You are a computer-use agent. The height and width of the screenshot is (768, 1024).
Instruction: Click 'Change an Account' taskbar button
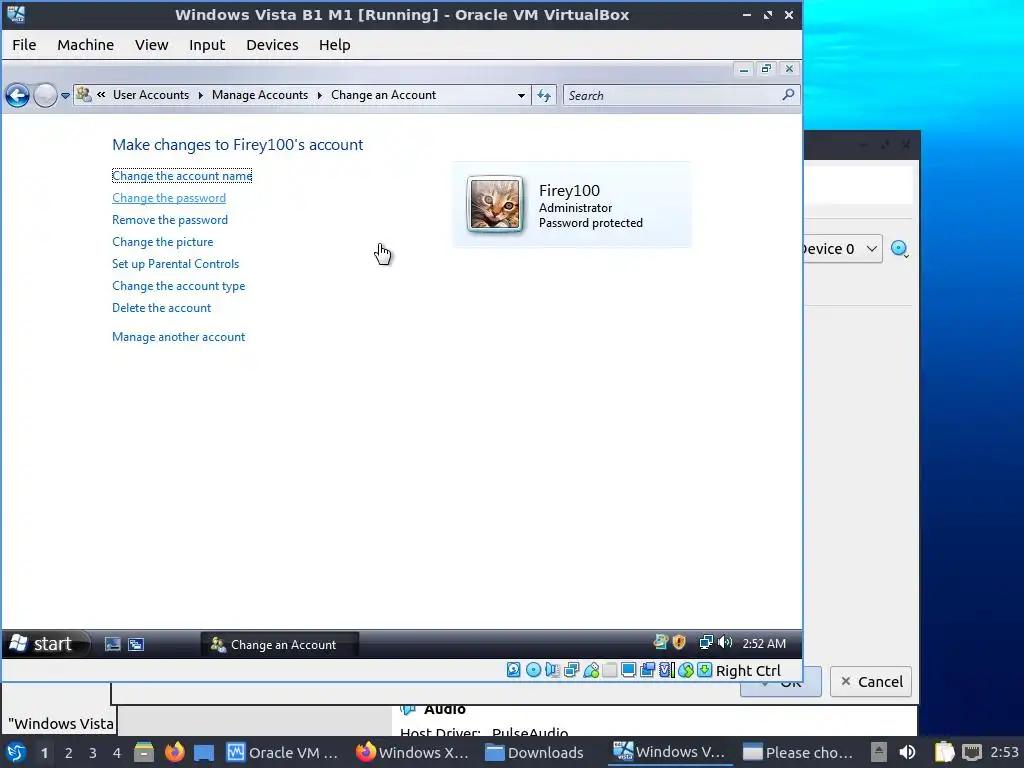pos(280,645)
